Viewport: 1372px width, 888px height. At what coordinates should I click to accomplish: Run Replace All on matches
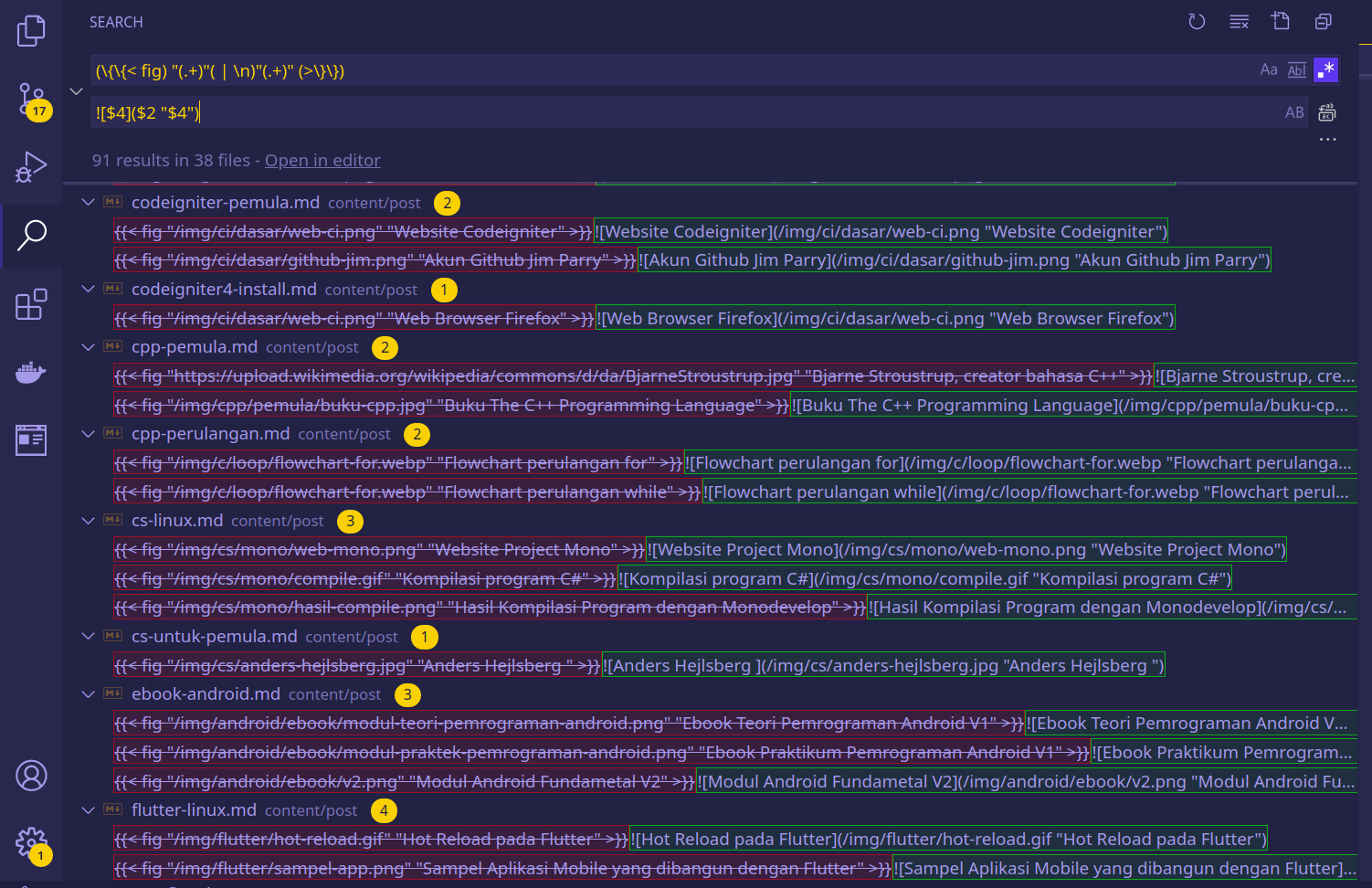pyautogui.click(x=1327, y=111)
